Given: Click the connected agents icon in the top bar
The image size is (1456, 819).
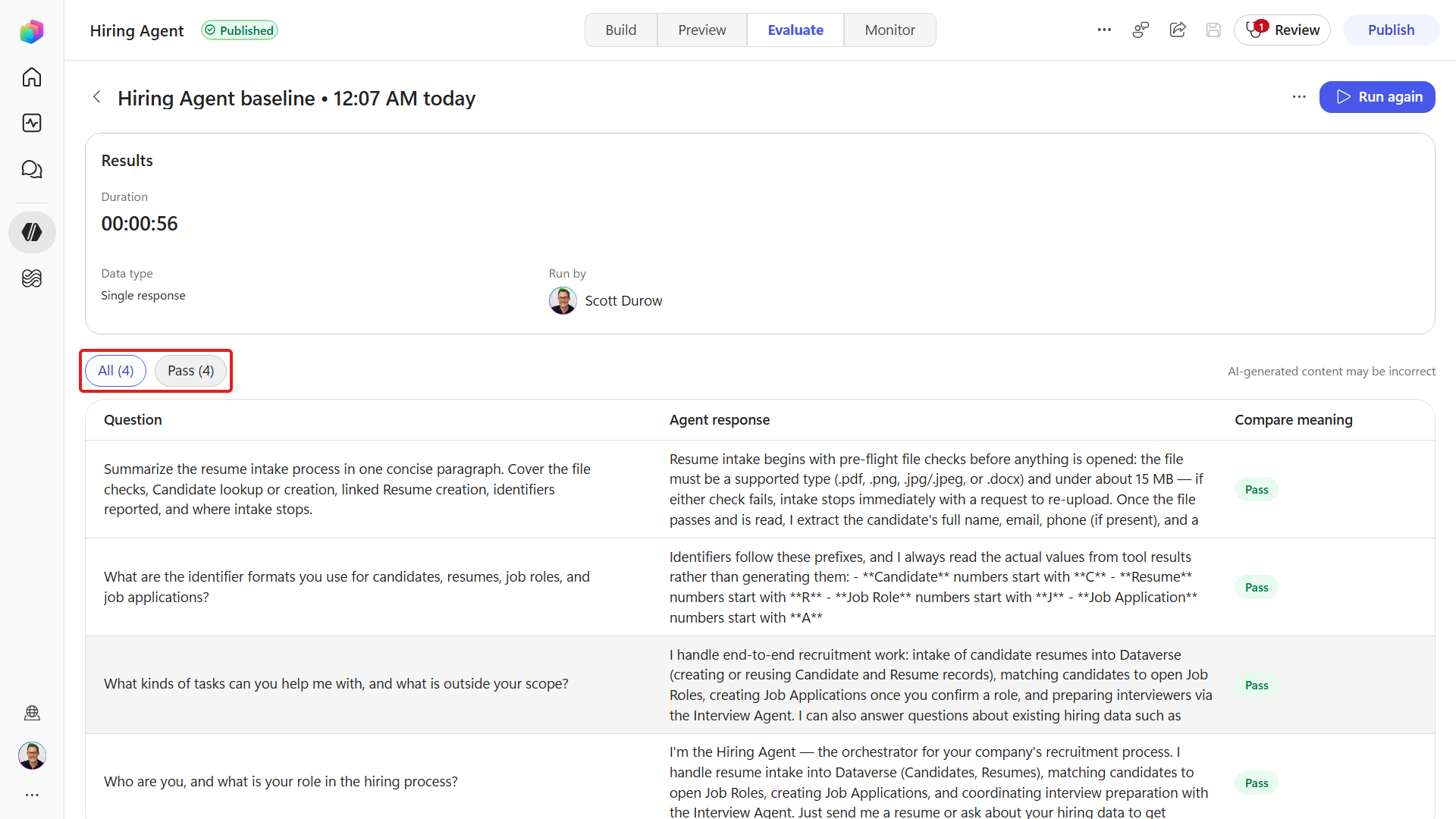Looking at the screenshot, I should click(1141, 30).
